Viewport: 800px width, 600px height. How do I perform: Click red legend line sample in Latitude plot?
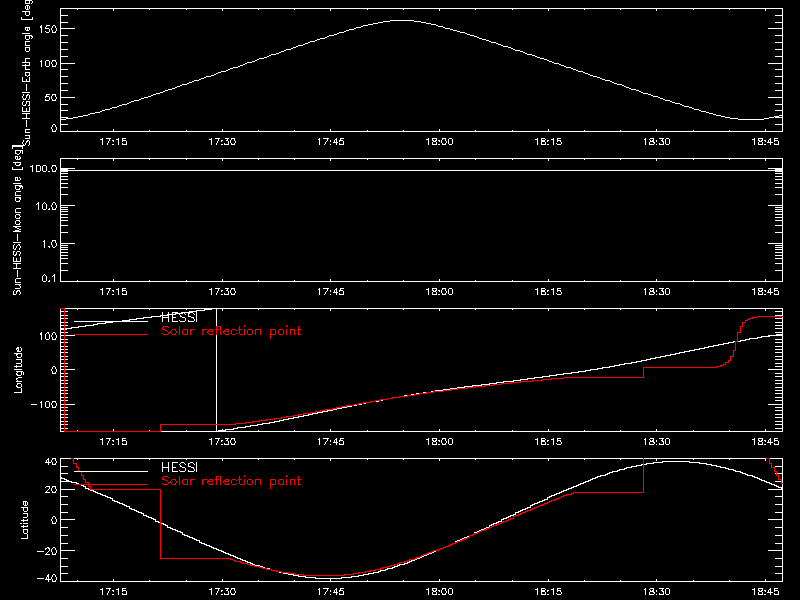pos(111,485)
